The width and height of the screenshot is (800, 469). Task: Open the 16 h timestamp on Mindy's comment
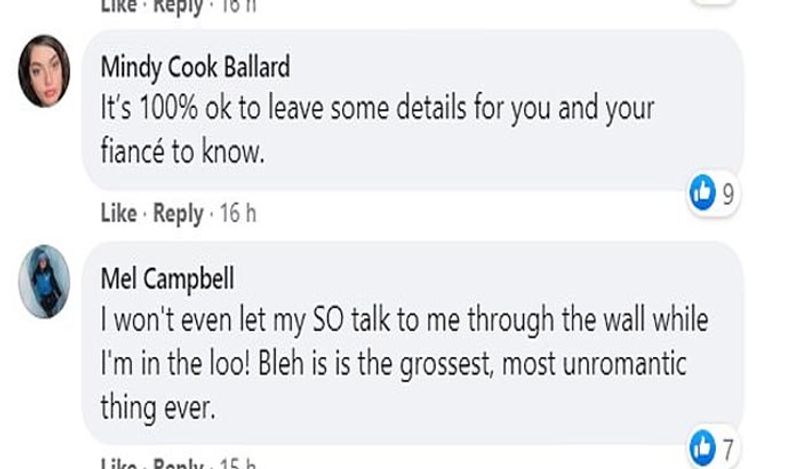click(x=238, y=213)
